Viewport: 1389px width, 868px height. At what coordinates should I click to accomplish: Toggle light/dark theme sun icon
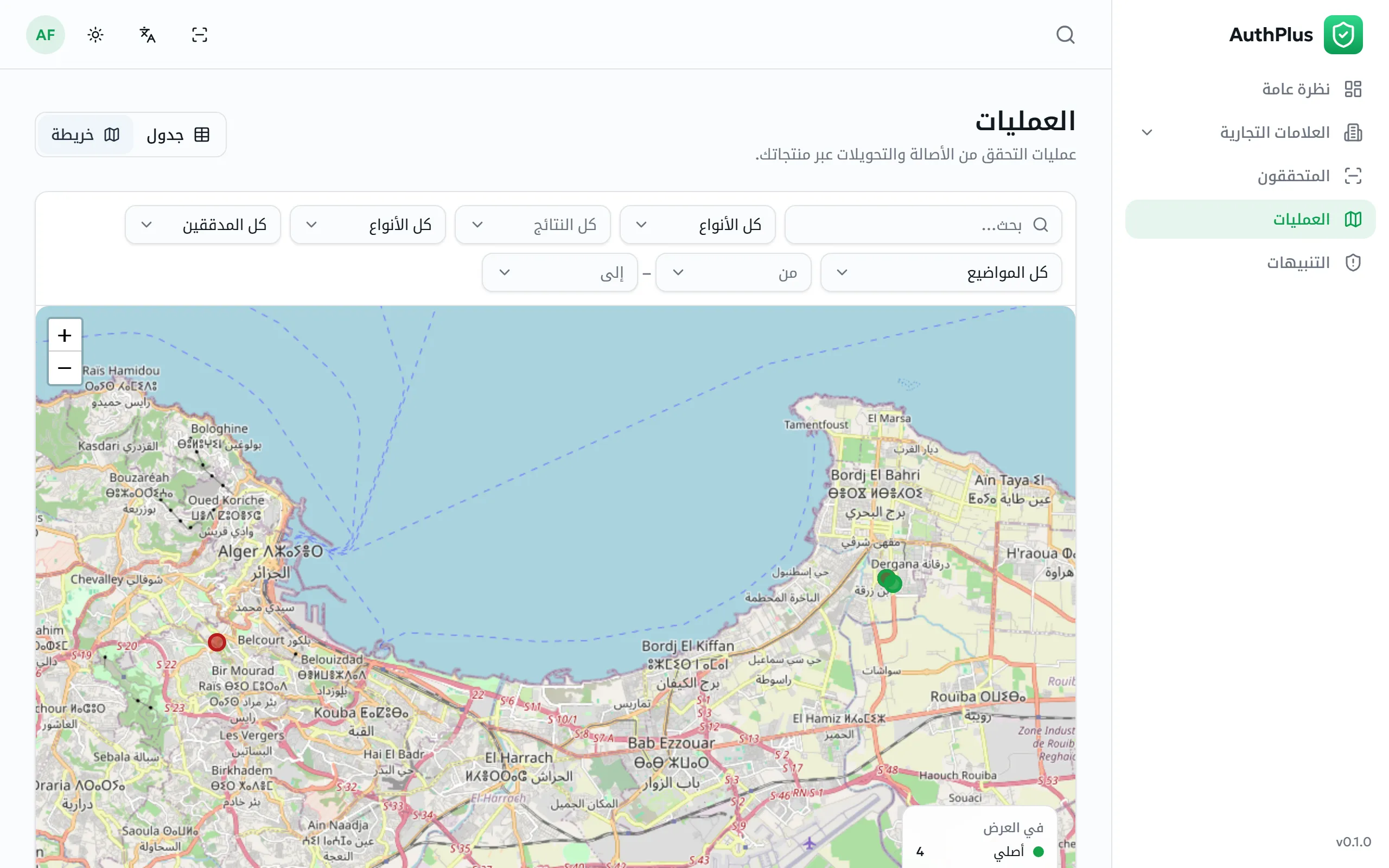95,35
